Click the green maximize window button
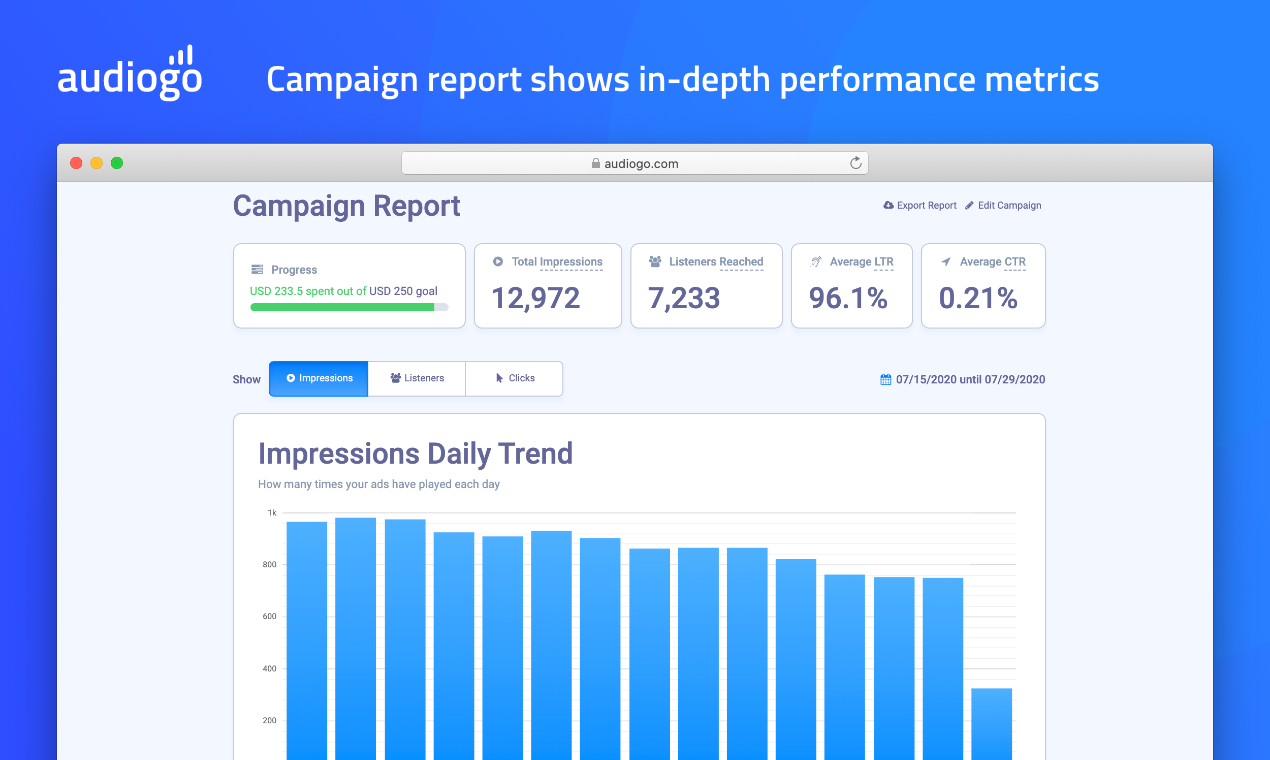The width and height of the screenshot is (1270, 760). [117, 163]
